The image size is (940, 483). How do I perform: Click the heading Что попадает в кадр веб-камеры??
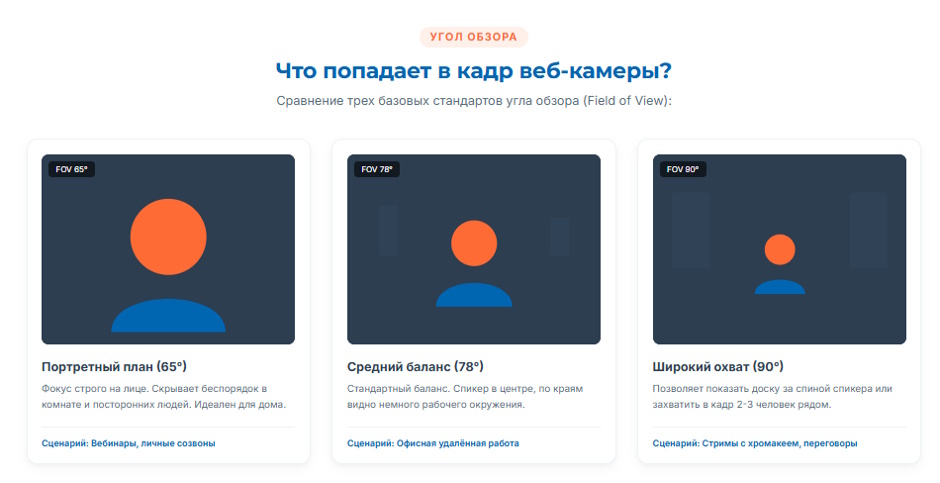(x=474, y=71)
